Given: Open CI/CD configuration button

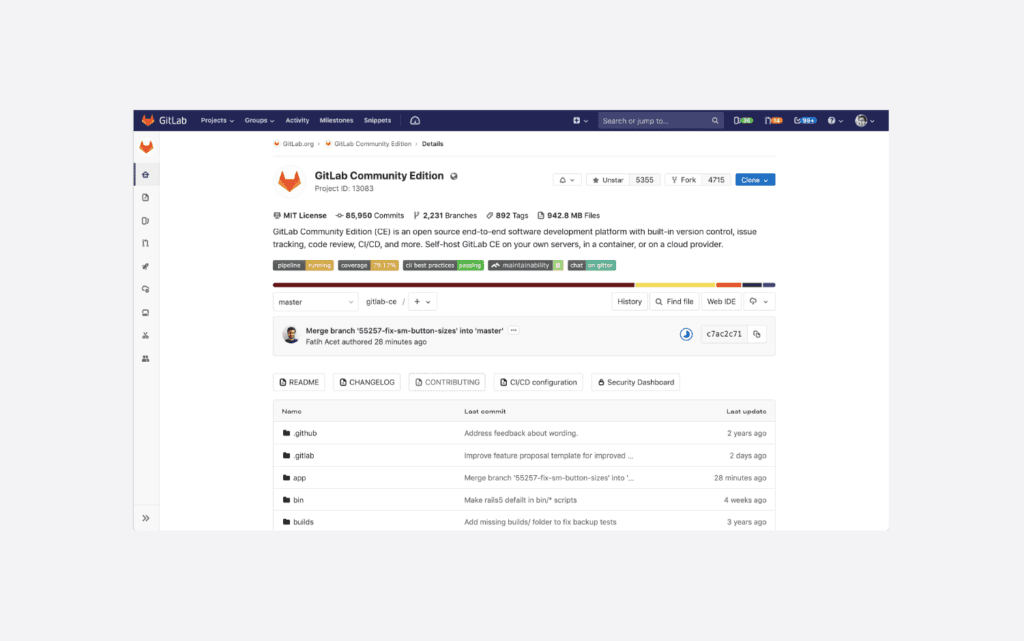Looking at the screenshot, I should point(538,383).
